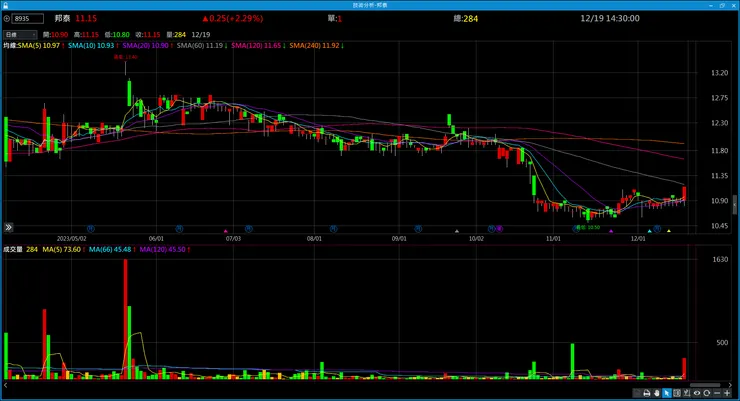Click the horizontal scrollbar thumb at bottom right
The image size is (740, 401).
pyautogui.click(x=705, y=385)
